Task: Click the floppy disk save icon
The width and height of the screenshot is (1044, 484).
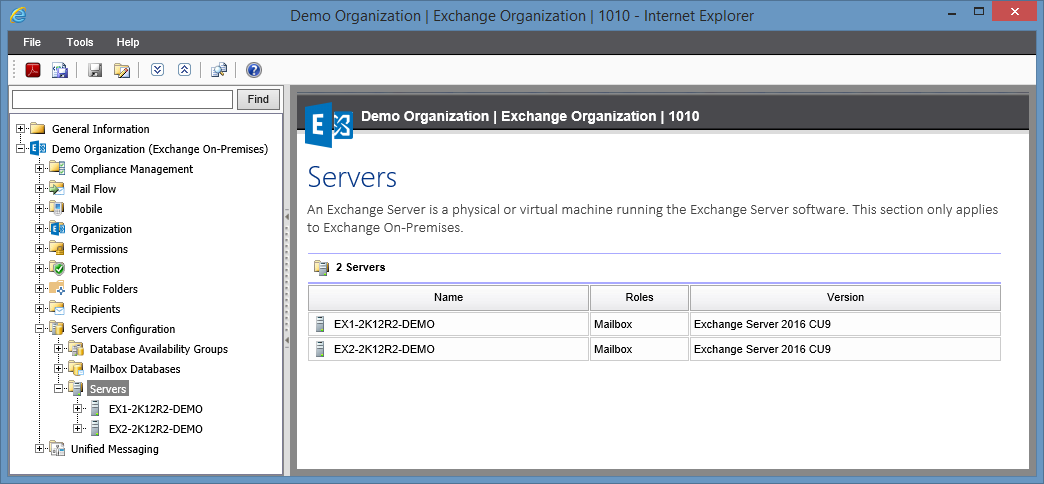Action: tap(95, 70)
